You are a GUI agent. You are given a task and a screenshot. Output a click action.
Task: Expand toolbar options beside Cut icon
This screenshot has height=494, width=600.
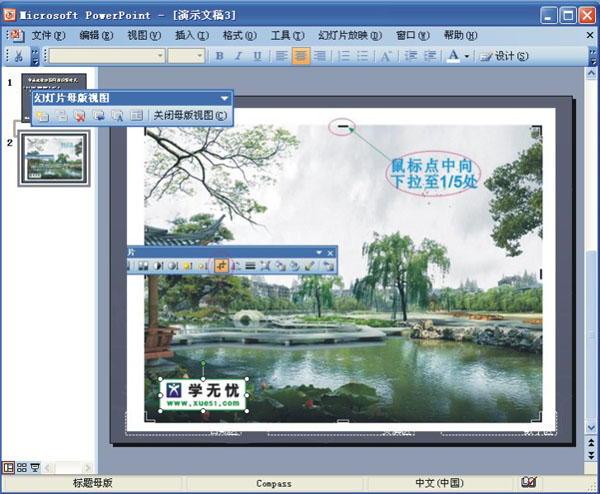tap(35, 56)
